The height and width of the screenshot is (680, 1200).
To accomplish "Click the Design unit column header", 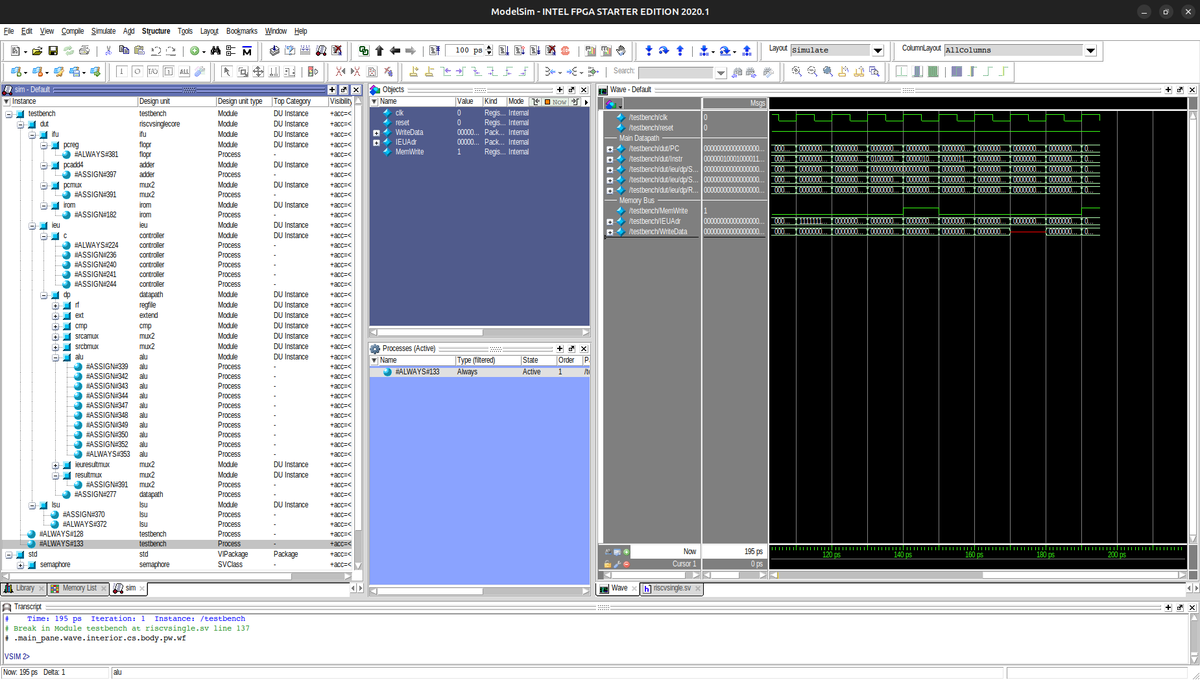I will tap(176, 101).
